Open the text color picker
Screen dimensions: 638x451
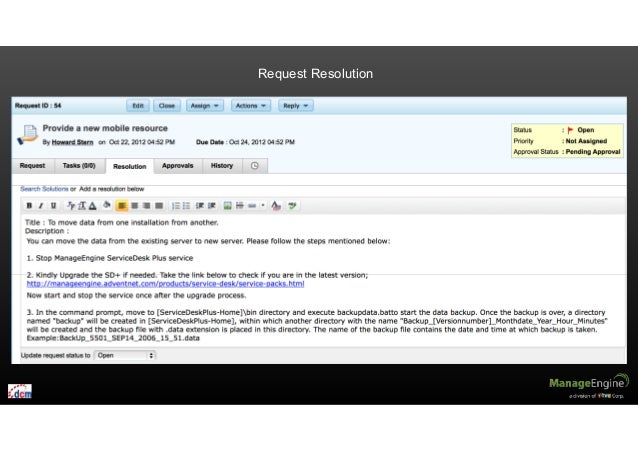pos(93,206)
